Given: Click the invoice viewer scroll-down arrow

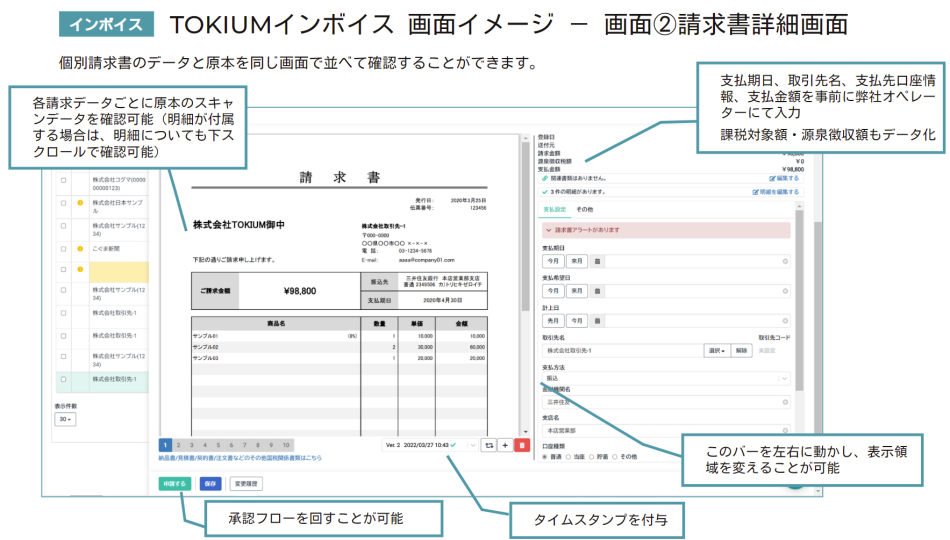Looking at the screenshot, I should (525, 432).
